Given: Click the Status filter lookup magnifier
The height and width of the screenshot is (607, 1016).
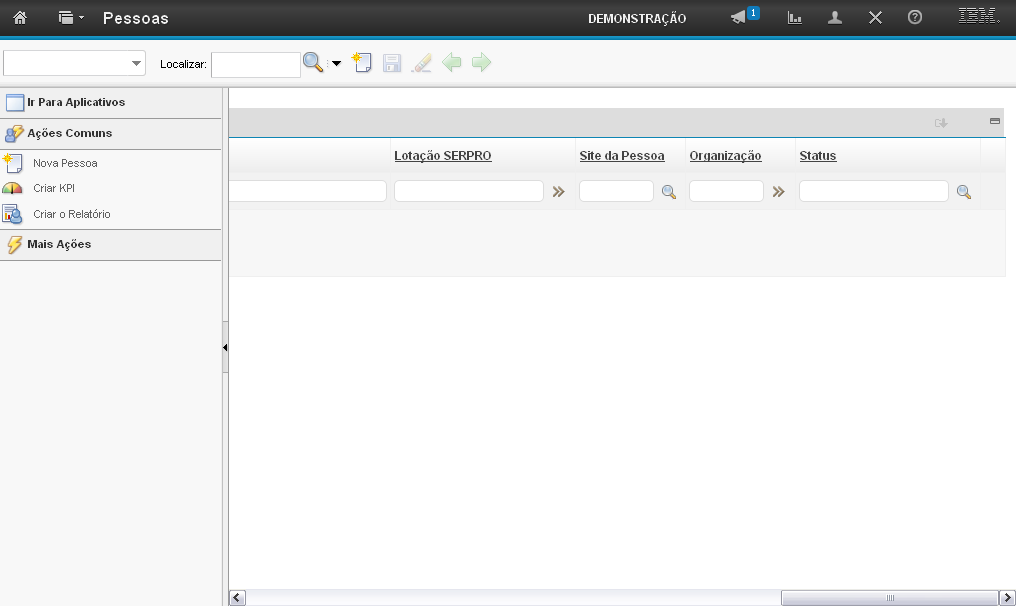Looking at the screenshot, I should click(964, 192).
